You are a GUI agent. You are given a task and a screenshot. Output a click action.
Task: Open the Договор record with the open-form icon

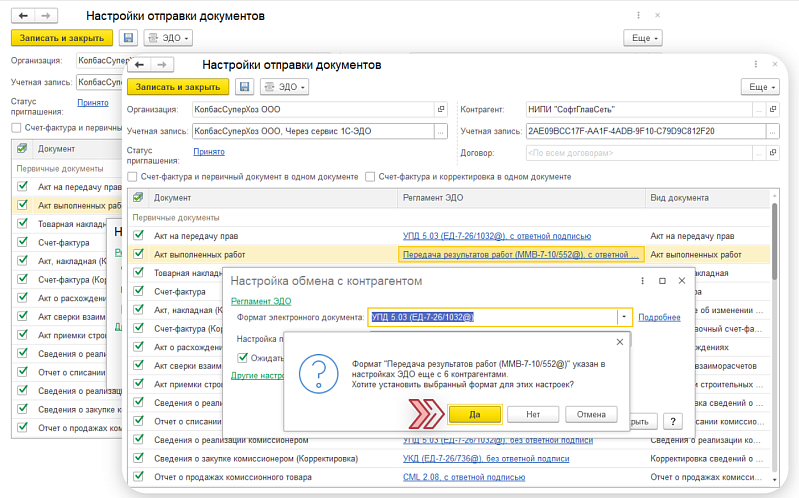pos(773,152)
